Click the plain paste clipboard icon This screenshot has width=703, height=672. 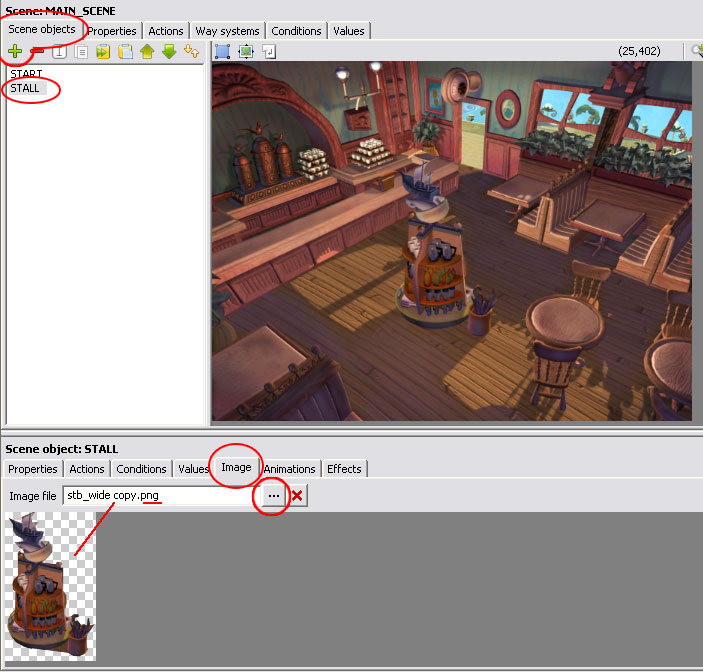point(125,52)
